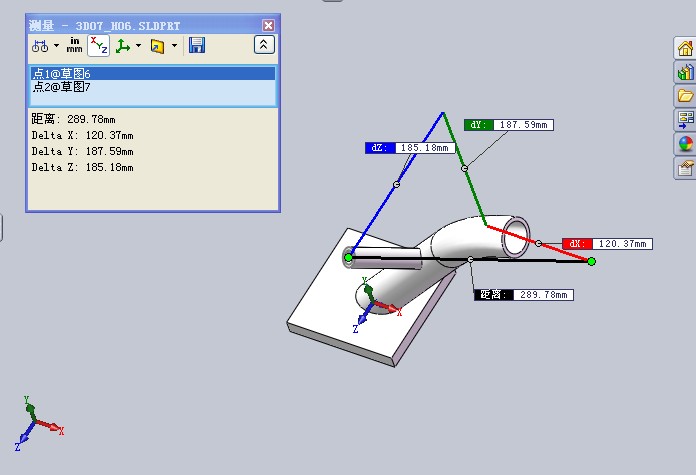Open the Design Library task pane tab

click(685, 72)
